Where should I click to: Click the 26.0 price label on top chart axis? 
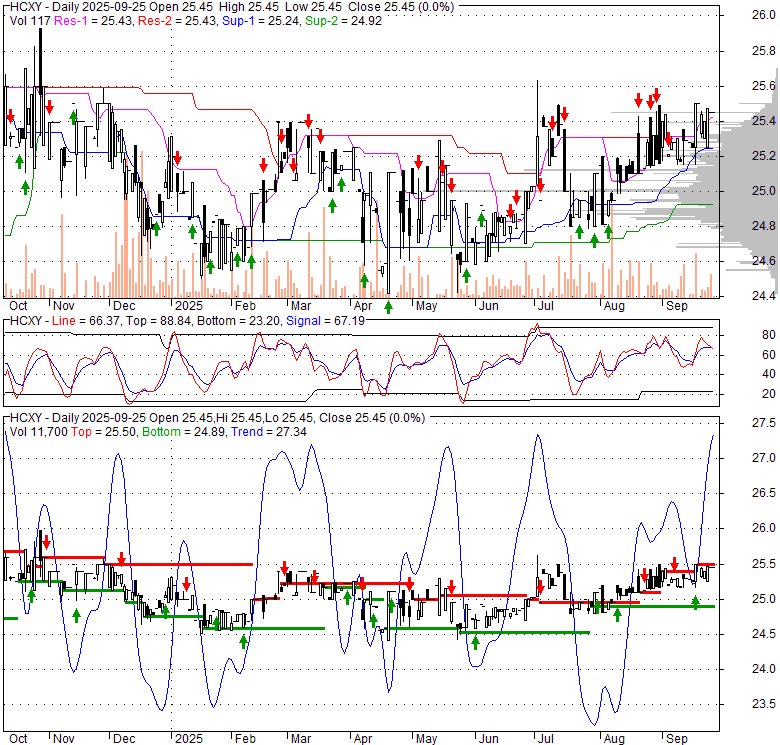coord(764,15)
